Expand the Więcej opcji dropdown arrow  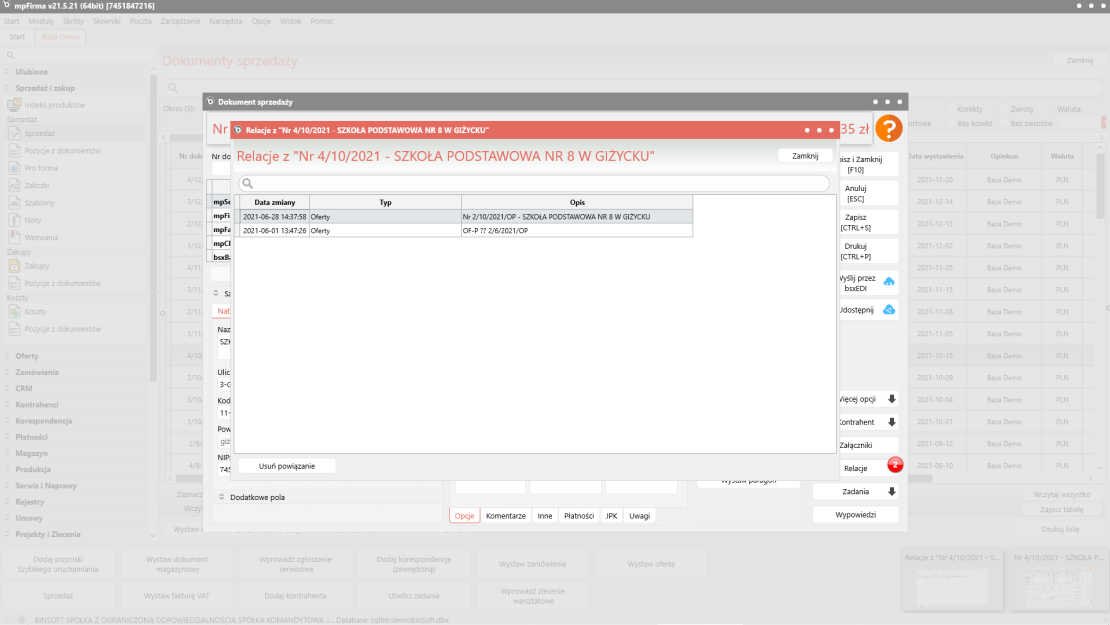pyautogui.click(x=891, y=399)
